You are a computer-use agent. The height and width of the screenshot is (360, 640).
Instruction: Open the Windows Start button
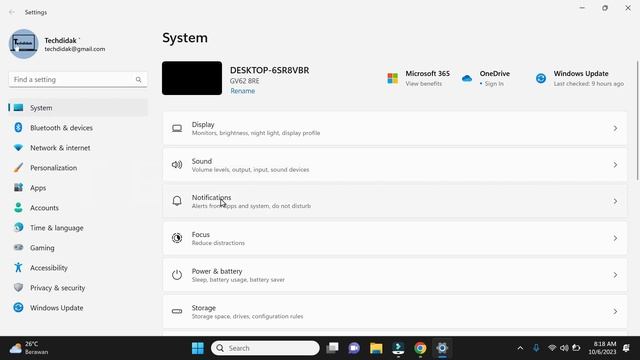point(198,348)
